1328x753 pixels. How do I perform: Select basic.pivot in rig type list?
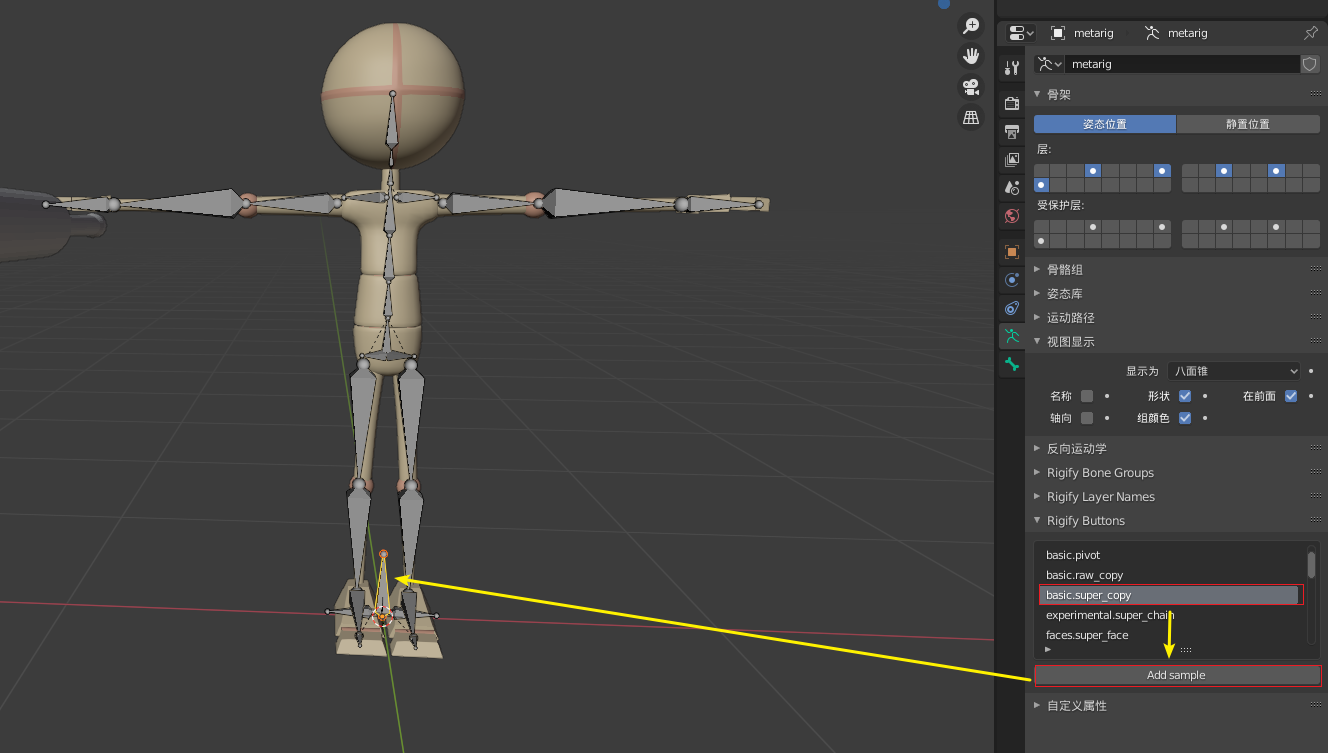pyautogui.click(x=1170, y=555)
